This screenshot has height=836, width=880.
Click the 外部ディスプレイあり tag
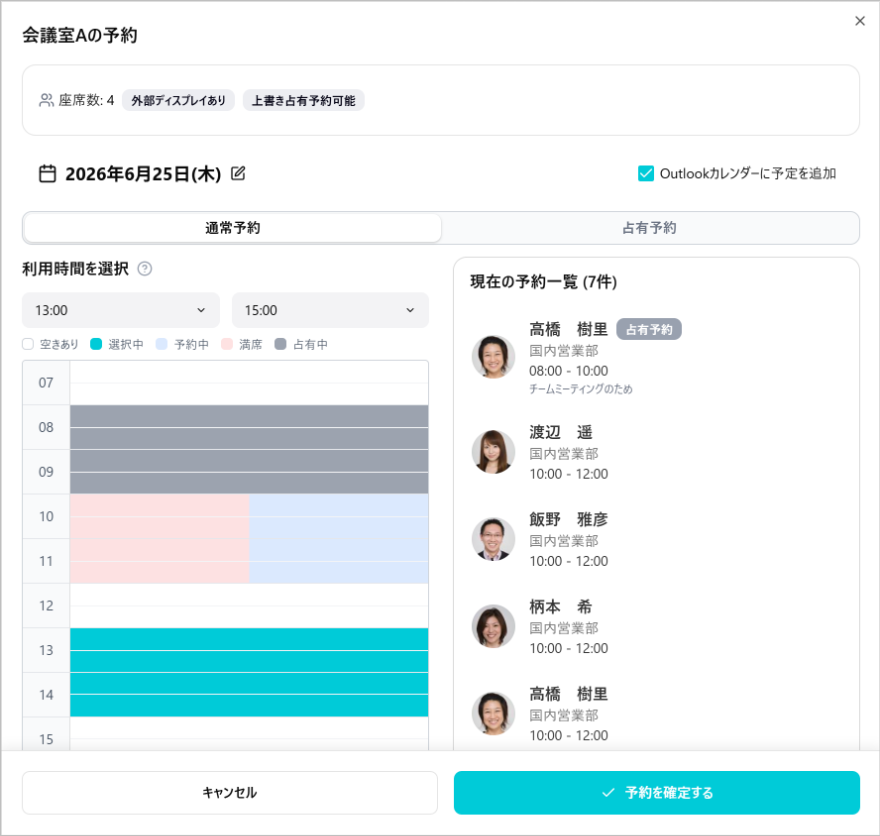tap(178, 100)
